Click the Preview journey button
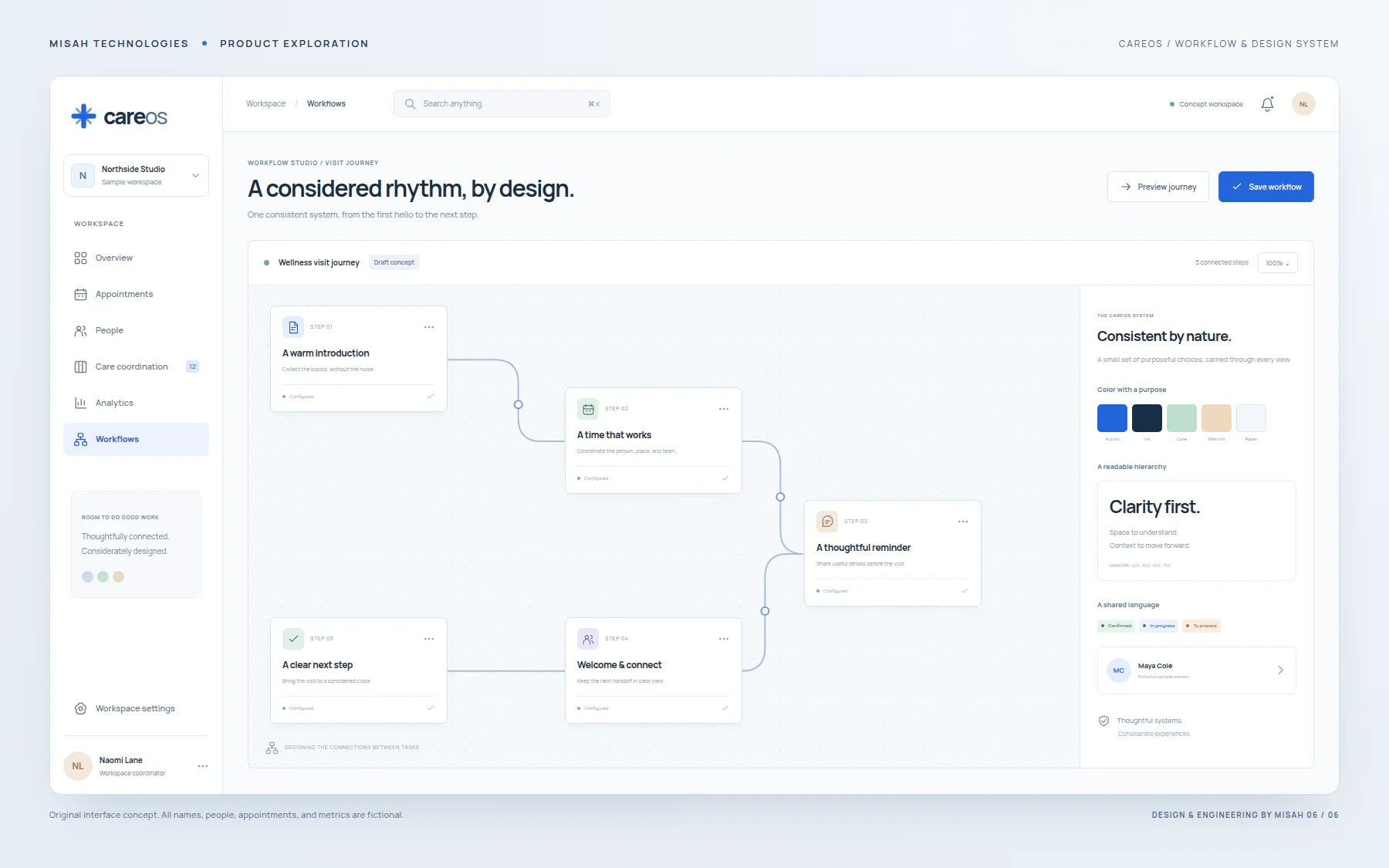 1158,187
